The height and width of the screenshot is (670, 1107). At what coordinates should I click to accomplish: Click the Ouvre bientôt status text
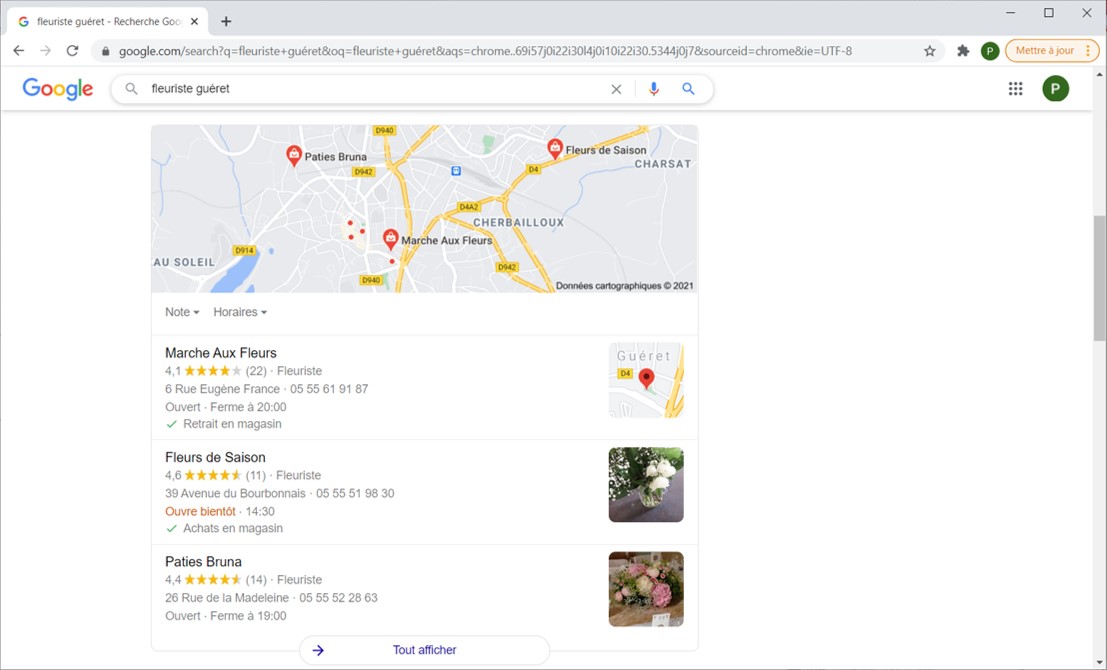pyautogui.click(x=201, y=512)
